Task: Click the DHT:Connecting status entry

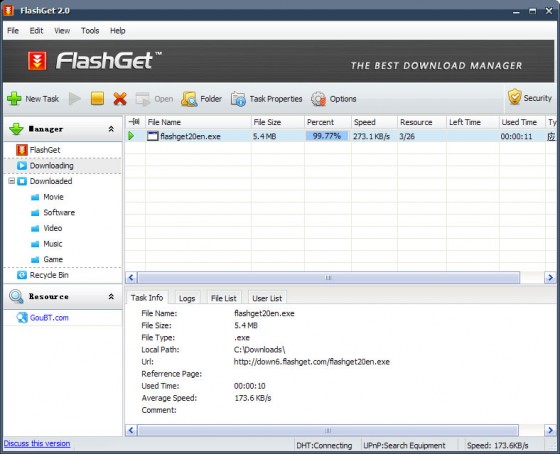Action: 324,445
